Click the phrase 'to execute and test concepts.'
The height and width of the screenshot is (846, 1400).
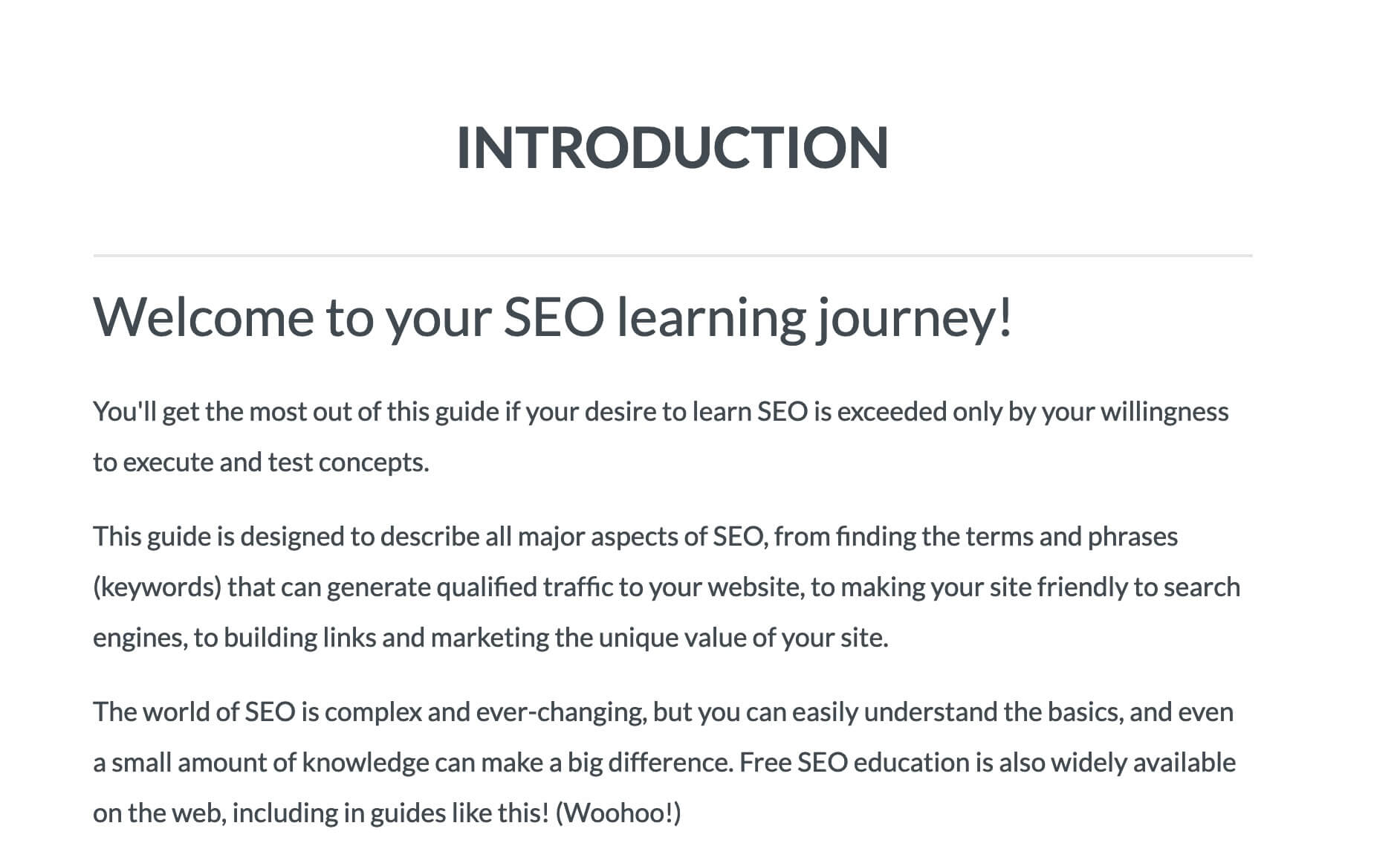pyautogui.click(x=261, y=462)
